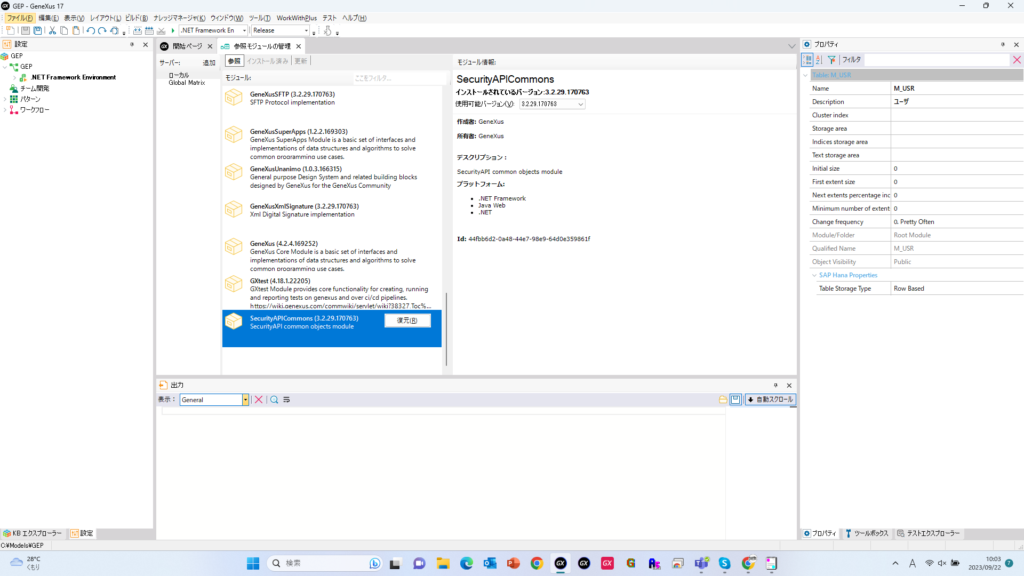Open Windows Start menu on taskbar

253,564
